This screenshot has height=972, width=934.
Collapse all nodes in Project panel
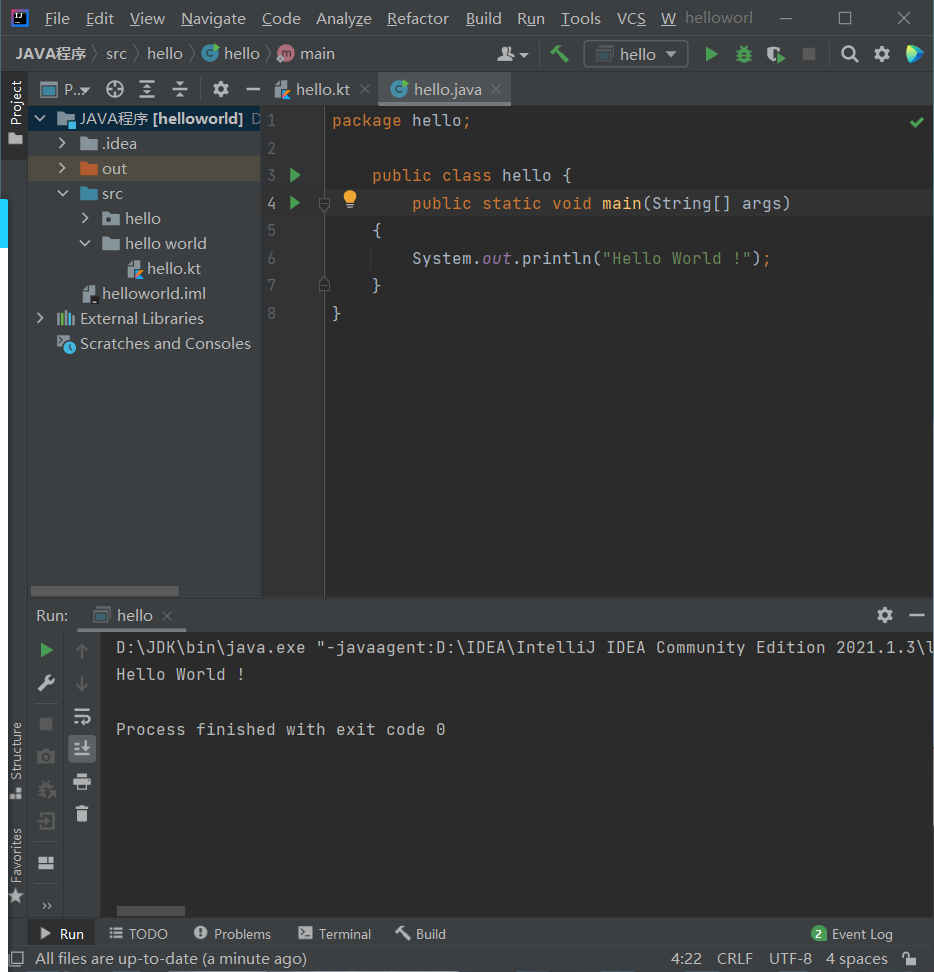click(180, 89)
